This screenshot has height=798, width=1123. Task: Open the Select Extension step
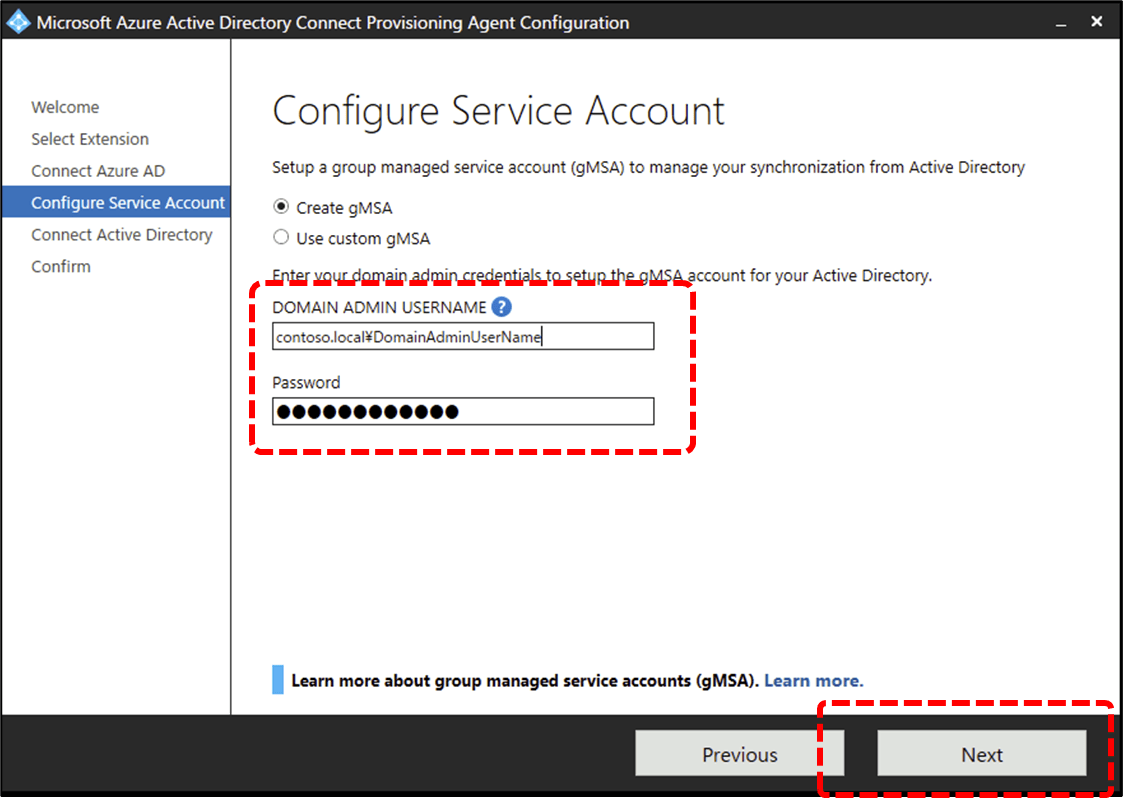[90, 139]
